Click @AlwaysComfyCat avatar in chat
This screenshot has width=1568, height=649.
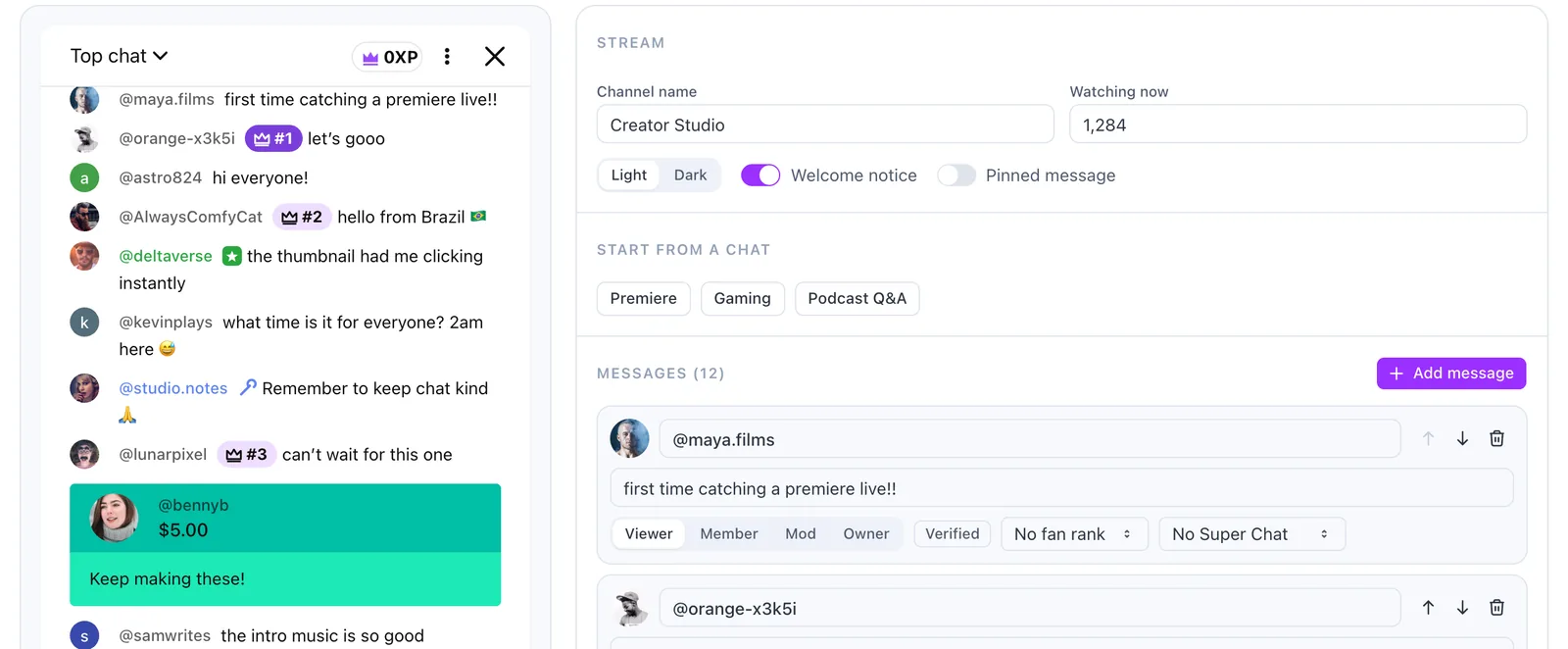84,217
